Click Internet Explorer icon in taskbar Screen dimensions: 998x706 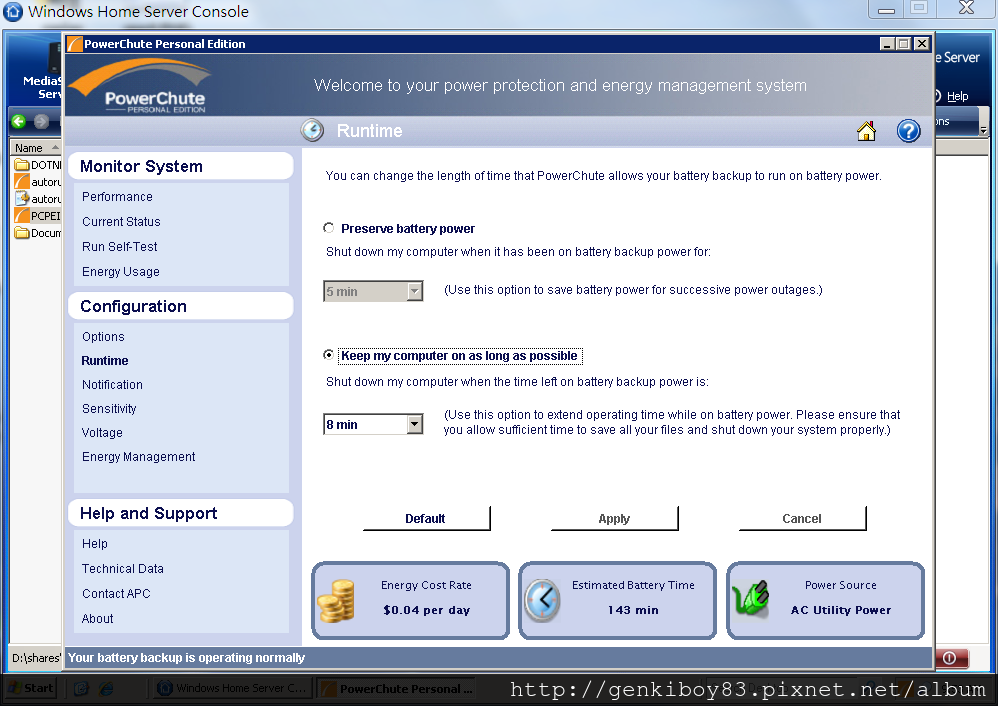[x=106, y=688]
